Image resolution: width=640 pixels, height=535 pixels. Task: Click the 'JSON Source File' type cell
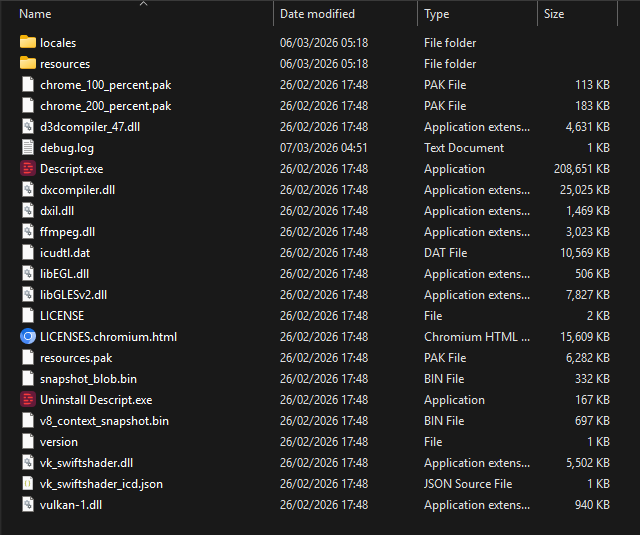(x=468, y=484)
